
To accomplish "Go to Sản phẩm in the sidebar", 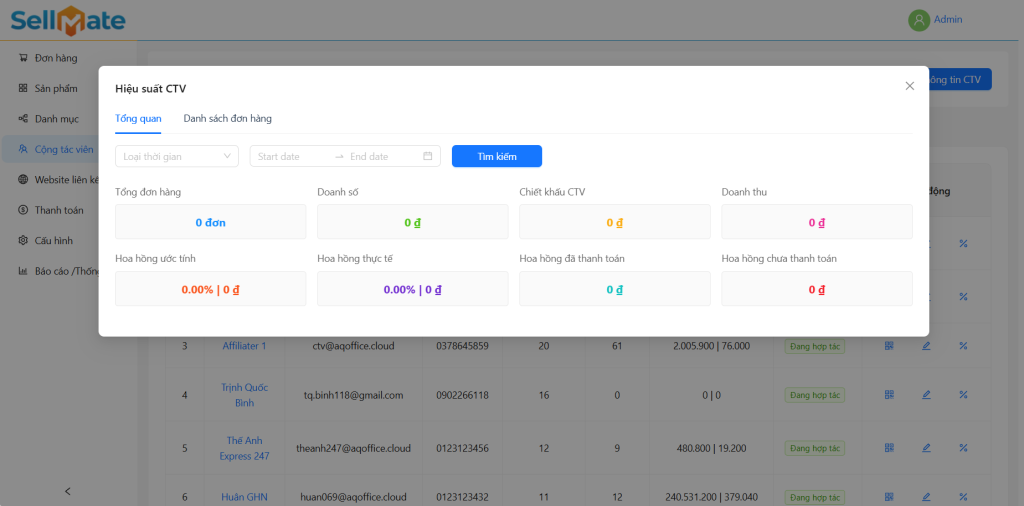I will point(56,88).
